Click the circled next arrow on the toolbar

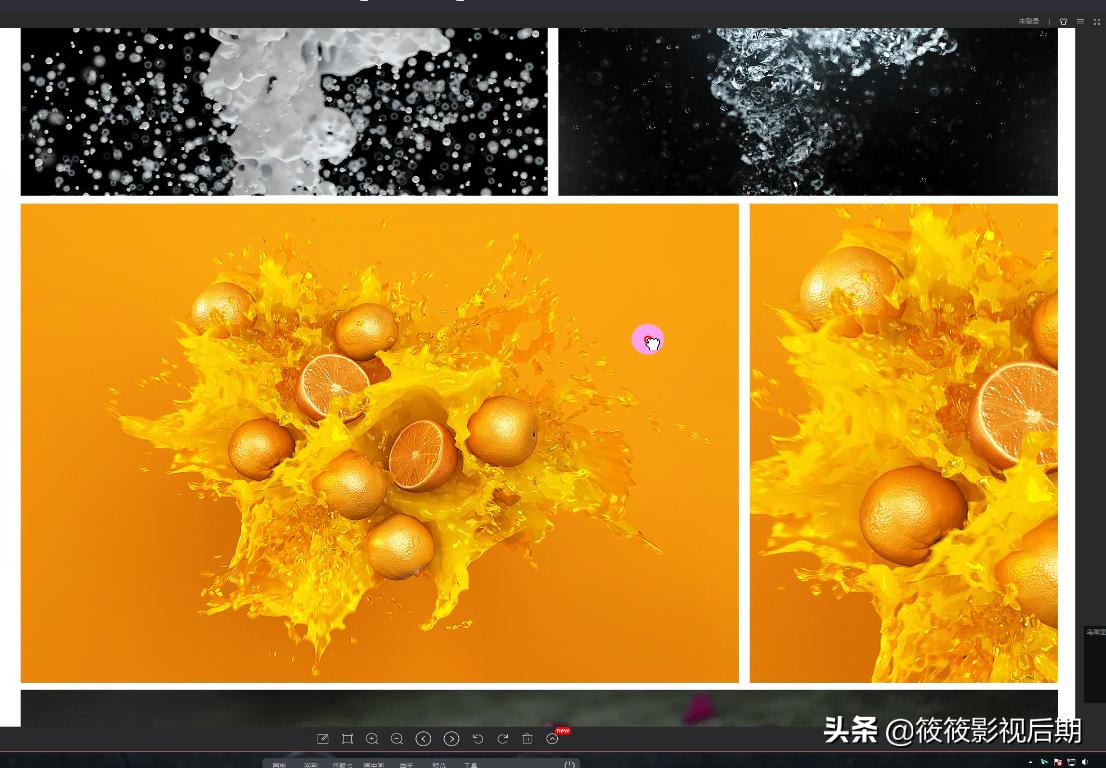(452, 738)
